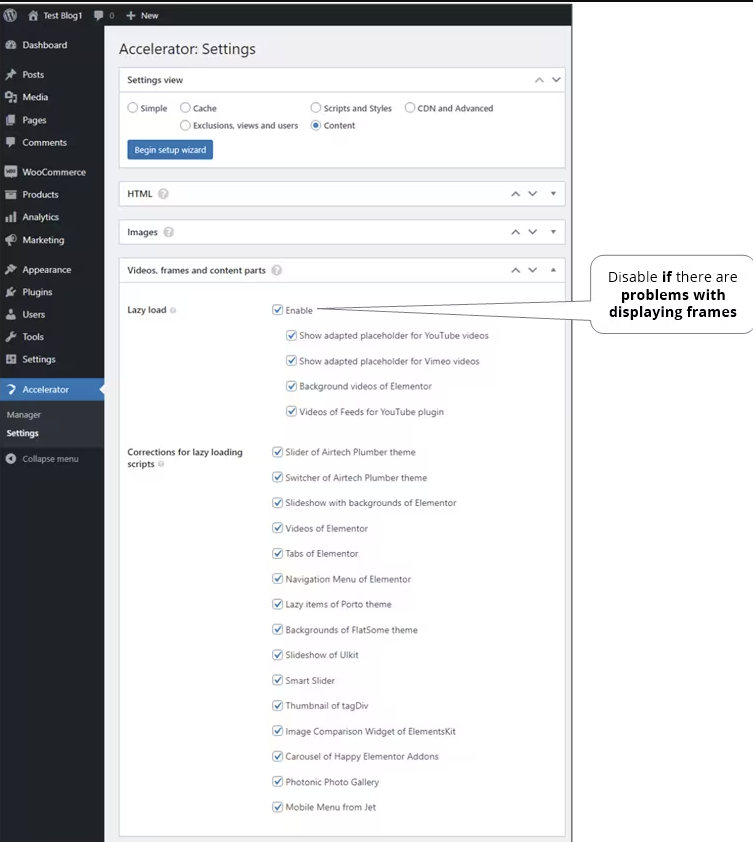
Task: Click the comments bubble icon in admin bar
Action: coord(98,16)
